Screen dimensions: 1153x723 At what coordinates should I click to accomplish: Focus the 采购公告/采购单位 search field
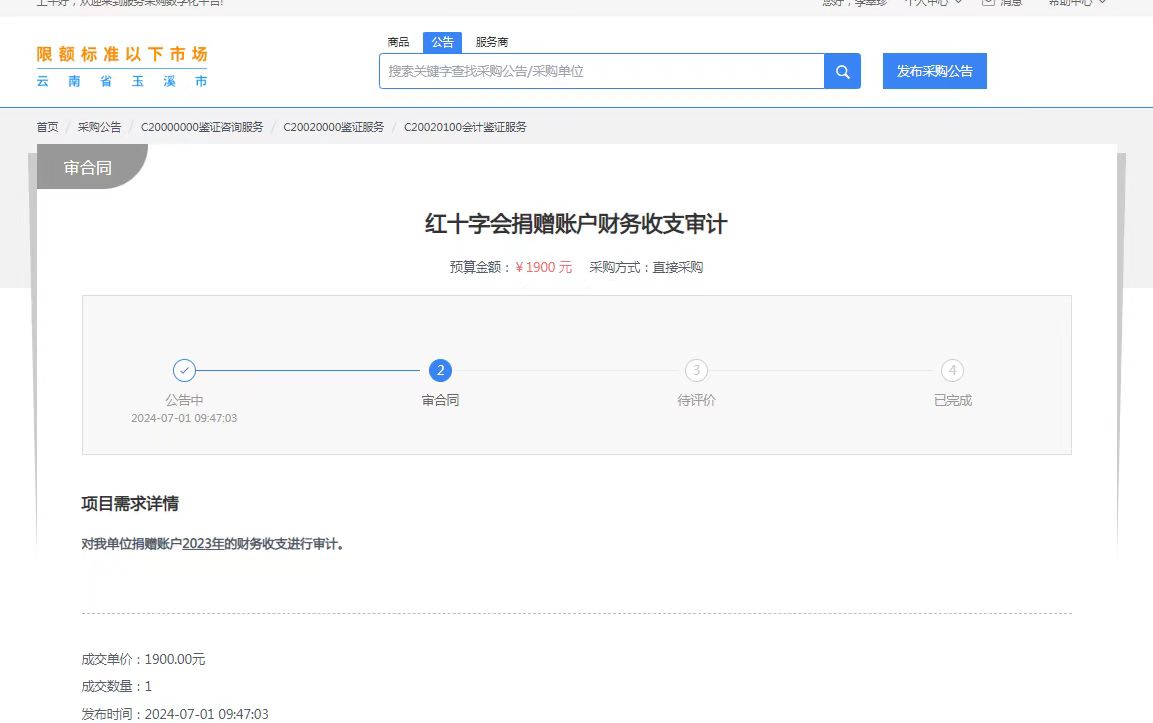click(602, 71)
